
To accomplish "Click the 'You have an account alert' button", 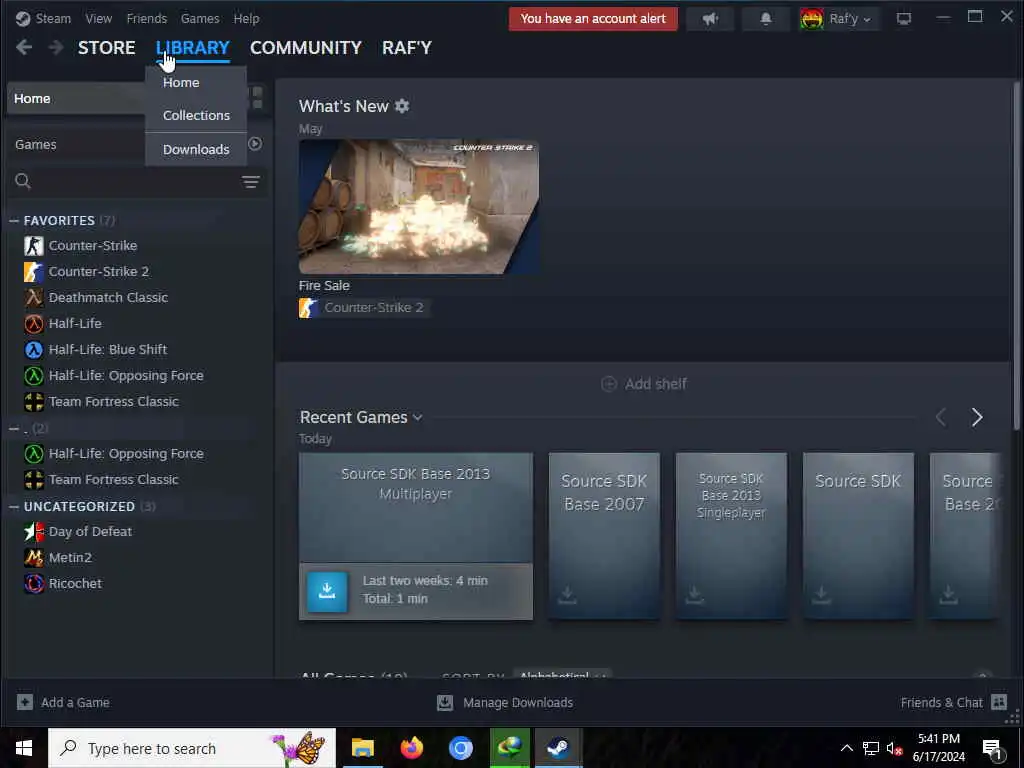I will tap(593, 19).
